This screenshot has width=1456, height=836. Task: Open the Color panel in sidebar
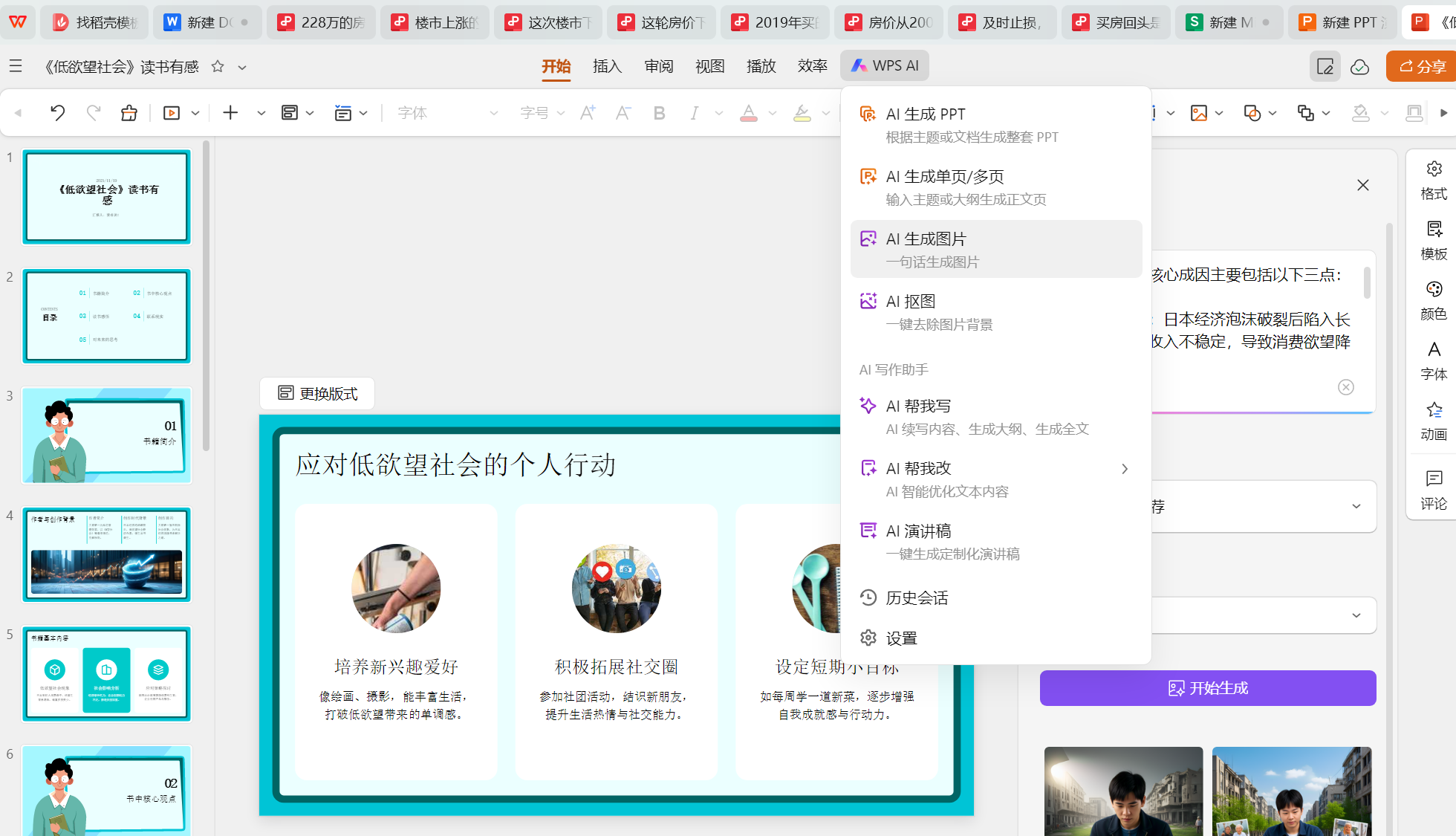pos(1433,300)
